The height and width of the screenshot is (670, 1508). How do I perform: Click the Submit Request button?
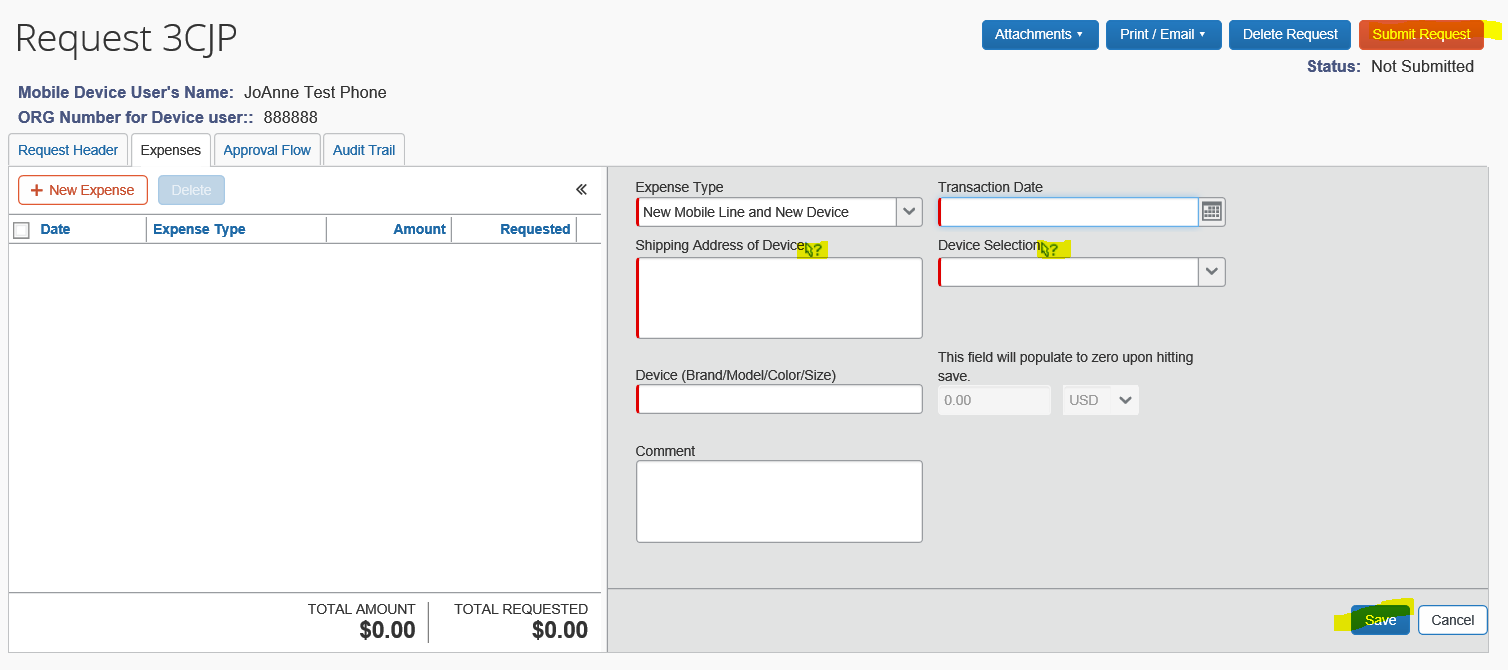point(1421,35)
